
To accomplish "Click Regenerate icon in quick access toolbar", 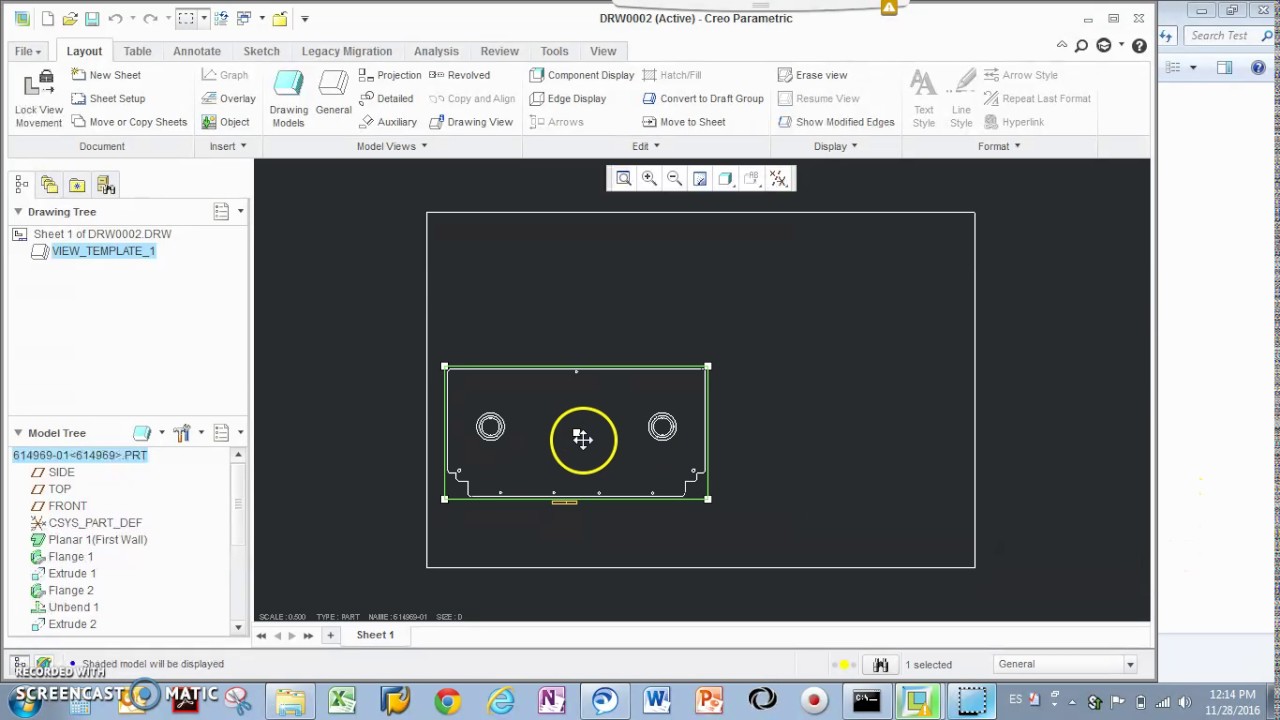I will (x=220, y=18).
